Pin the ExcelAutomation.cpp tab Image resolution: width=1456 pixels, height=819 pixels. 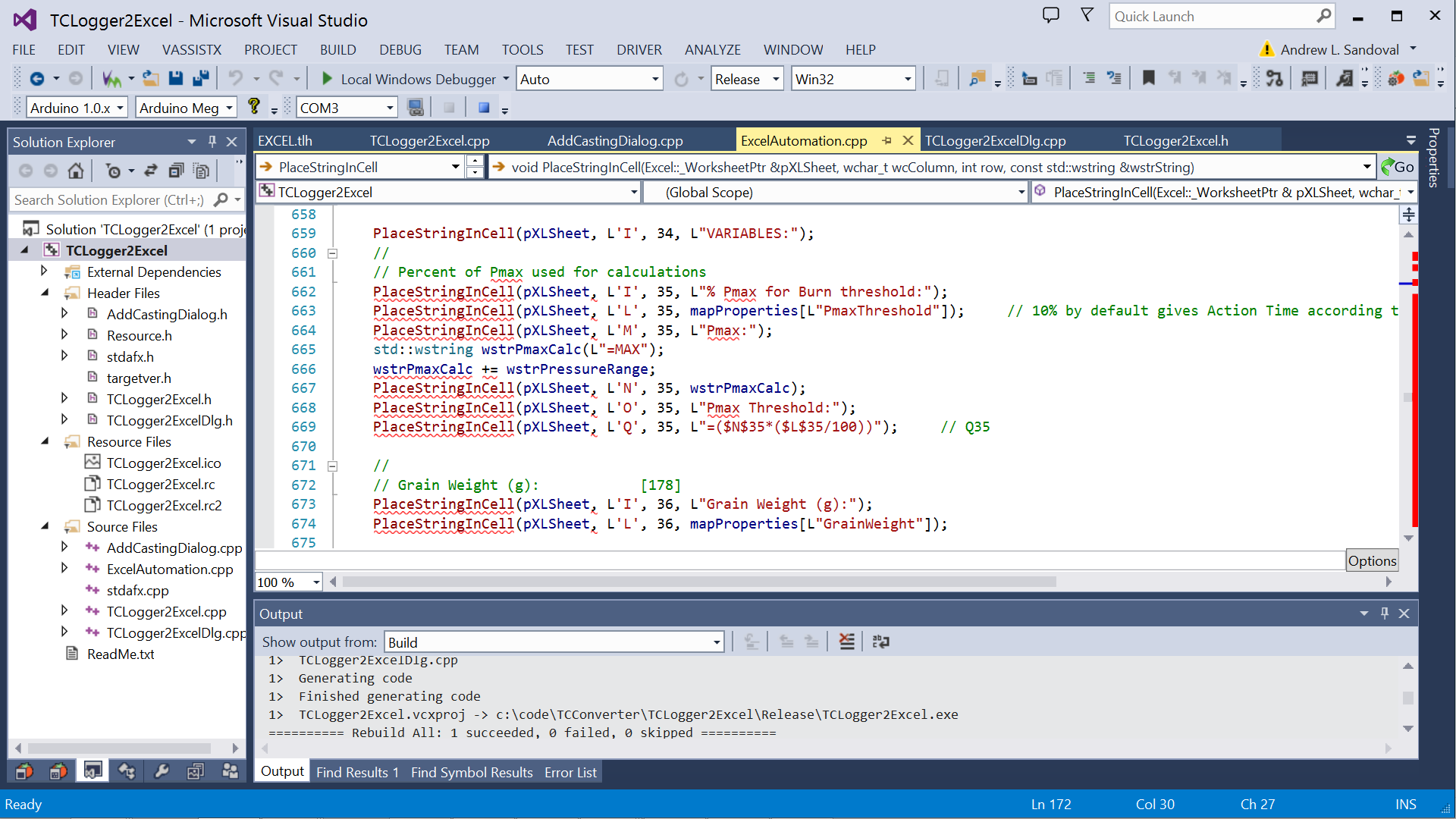[x=887, y=140]
